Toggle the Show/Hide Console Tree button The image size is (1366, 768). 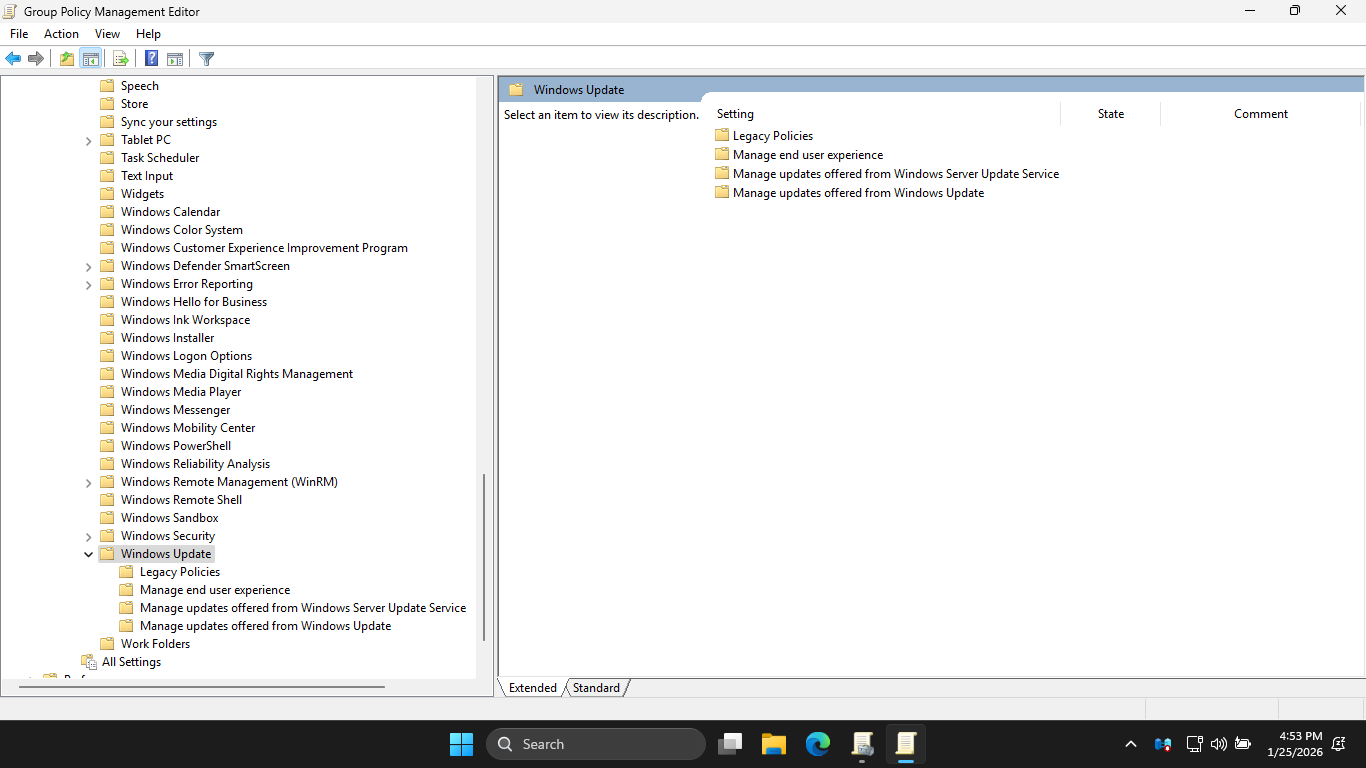[90, 59]
